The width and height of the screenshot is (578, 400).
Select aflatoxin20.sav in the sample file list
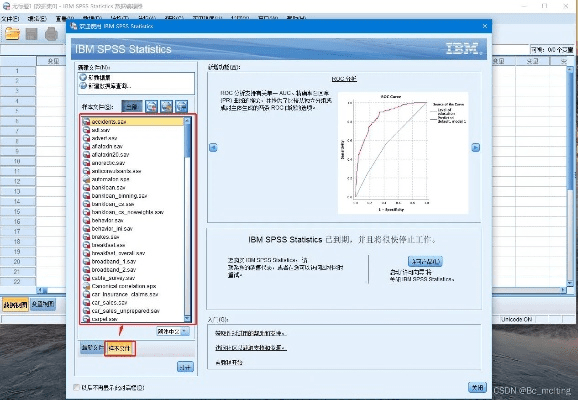click(133, 154)
